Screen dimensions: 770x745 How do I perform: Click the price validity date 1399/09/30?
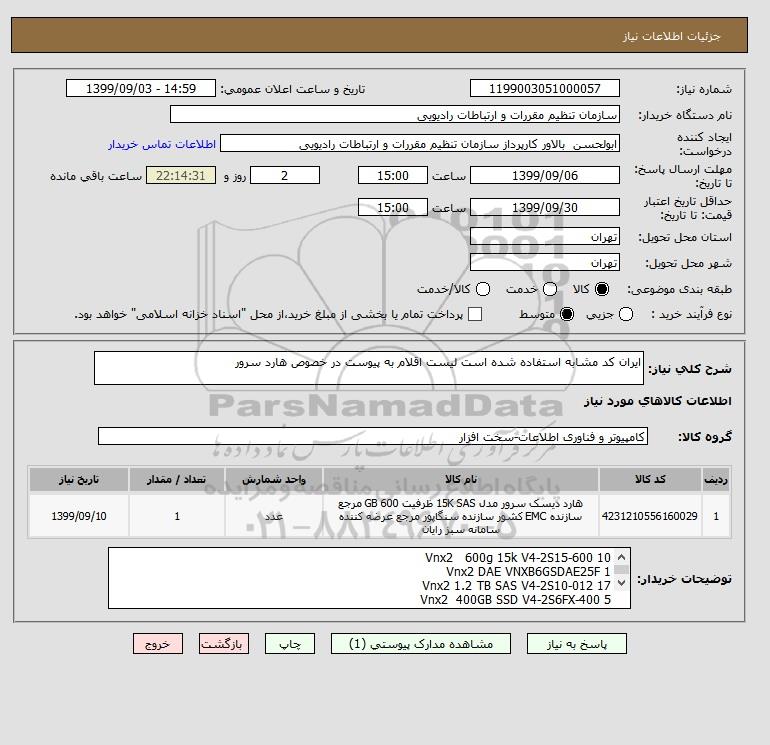click(x=545, y=207)
